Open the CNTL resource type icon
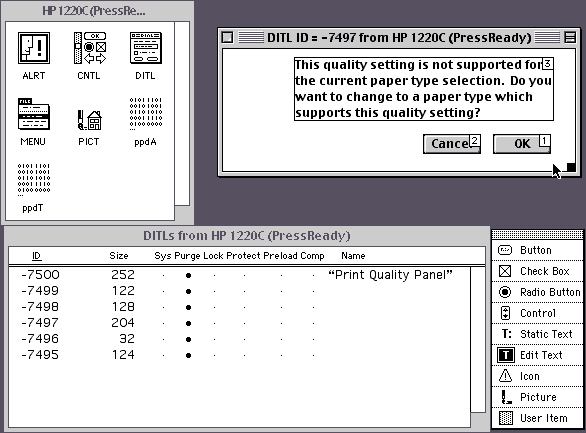Image resolution: width=586 pixels, height=433 pixels. 90,48
